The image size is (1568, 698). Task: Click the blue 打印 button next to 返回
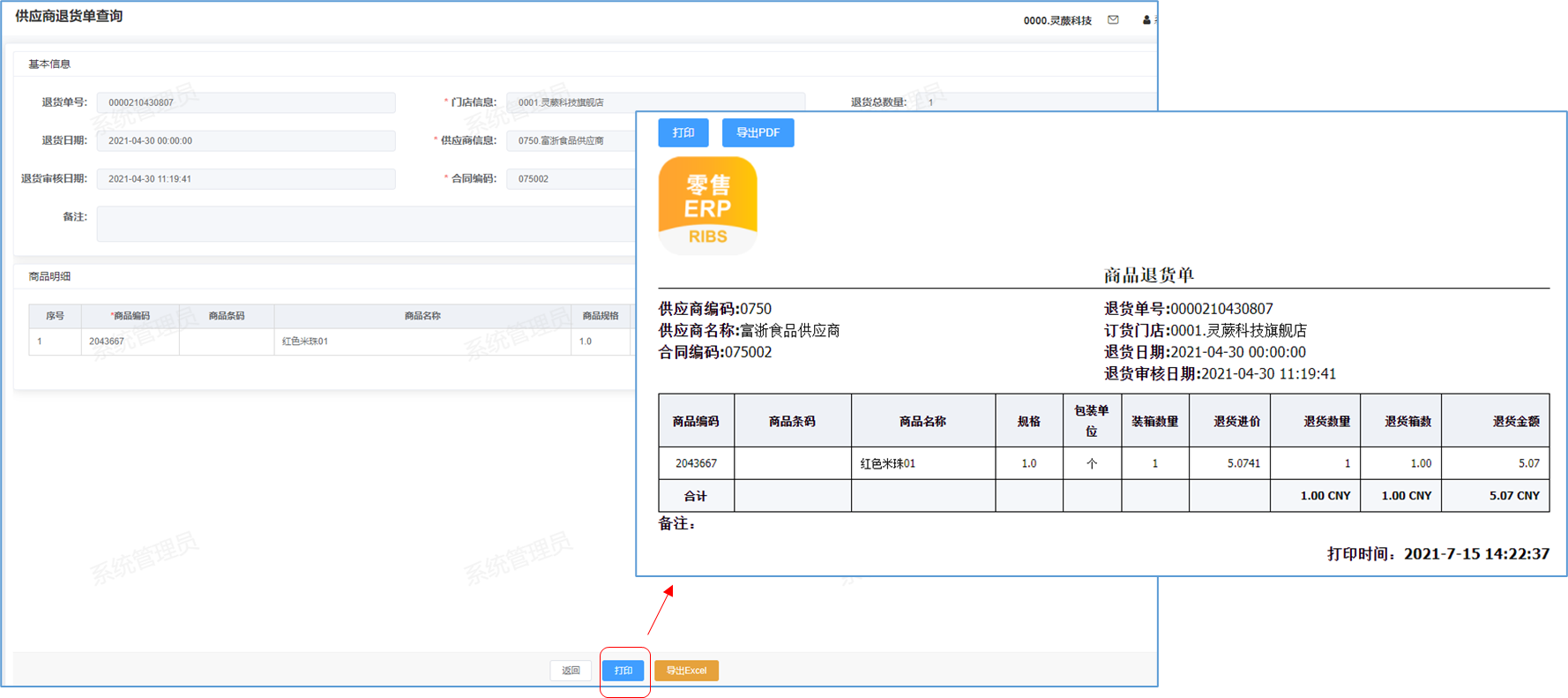coord(623,671)
